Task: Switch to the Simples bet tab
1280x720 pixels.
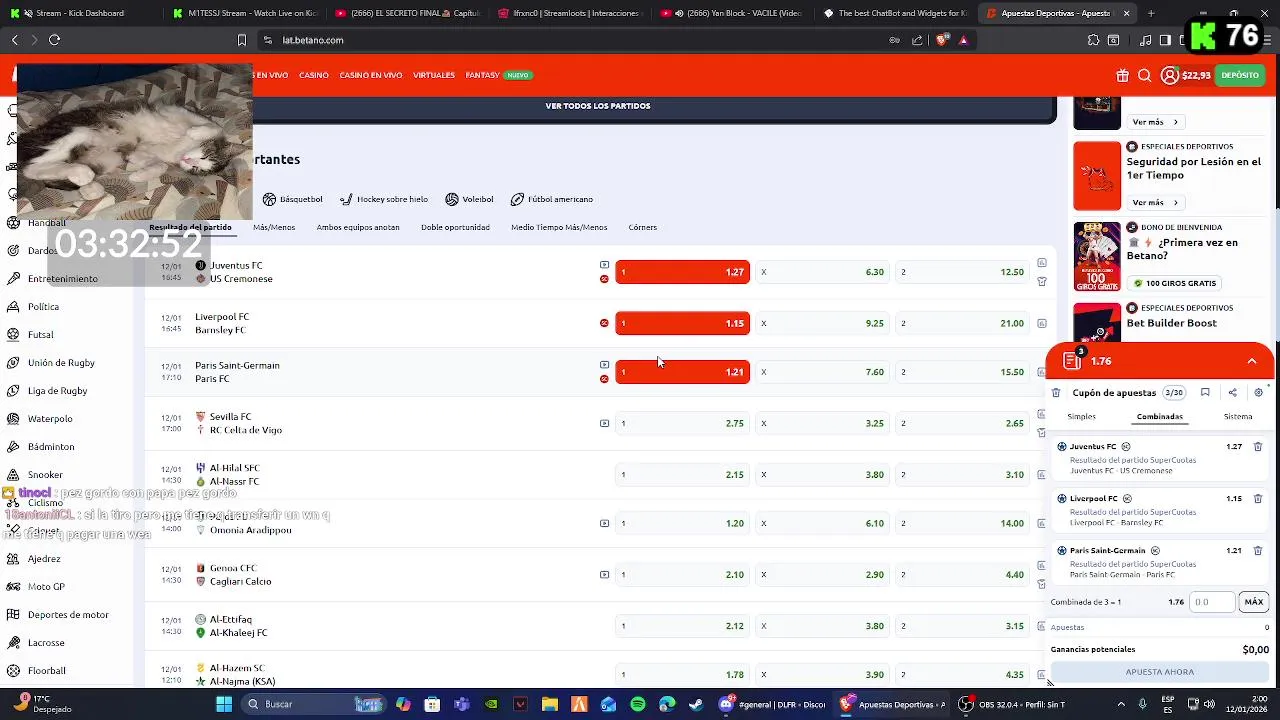Action: coord(1081,416)
